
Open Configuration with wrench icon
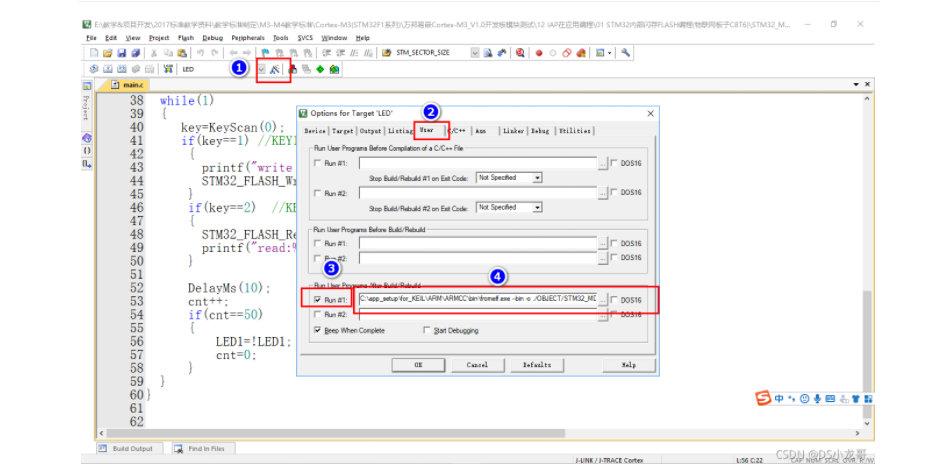click(x=625, y=52)
